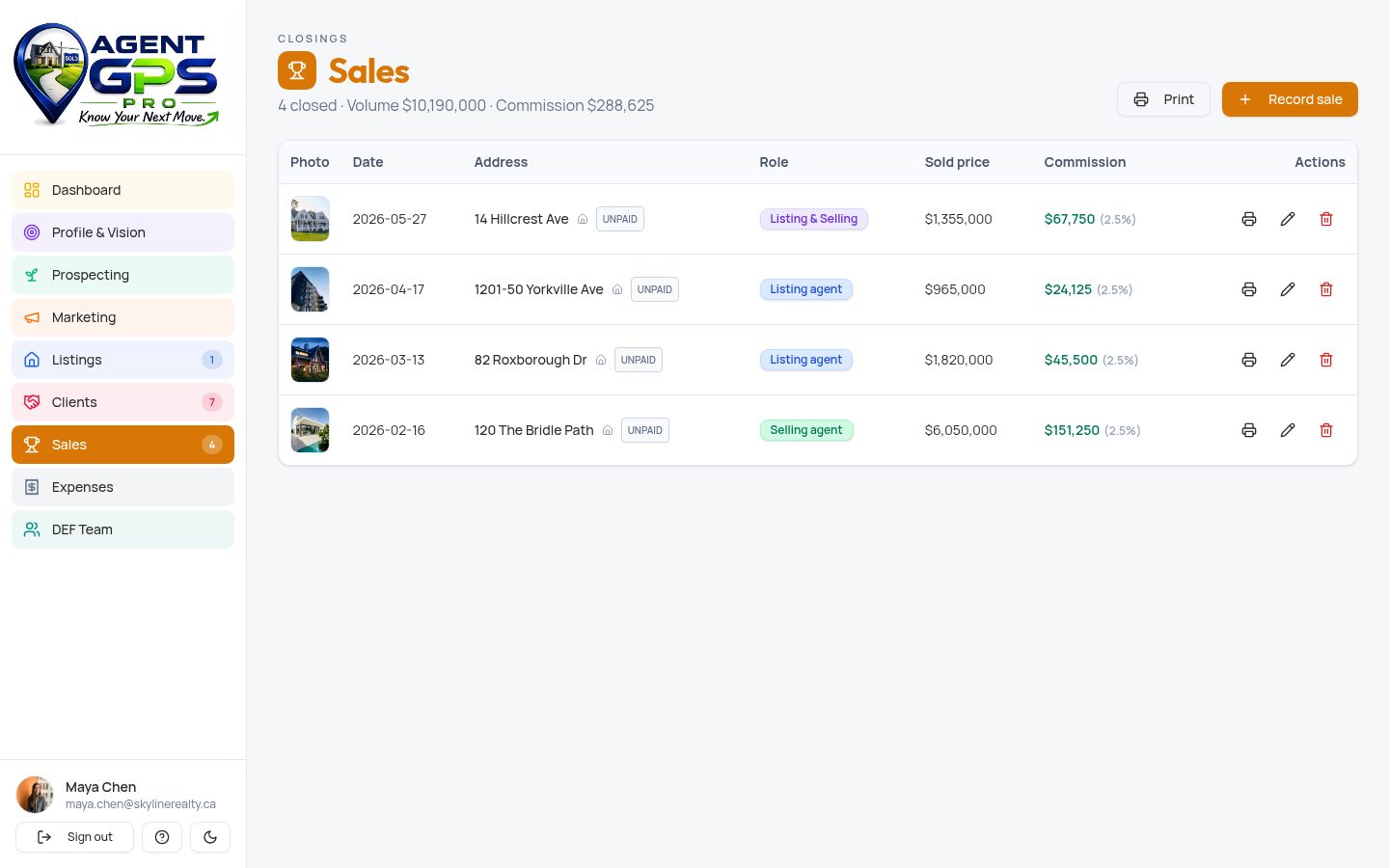1389x868 pixels.
Task: Print the 82 Roxborough Dr sale record
Action: tap(1249, 360)
